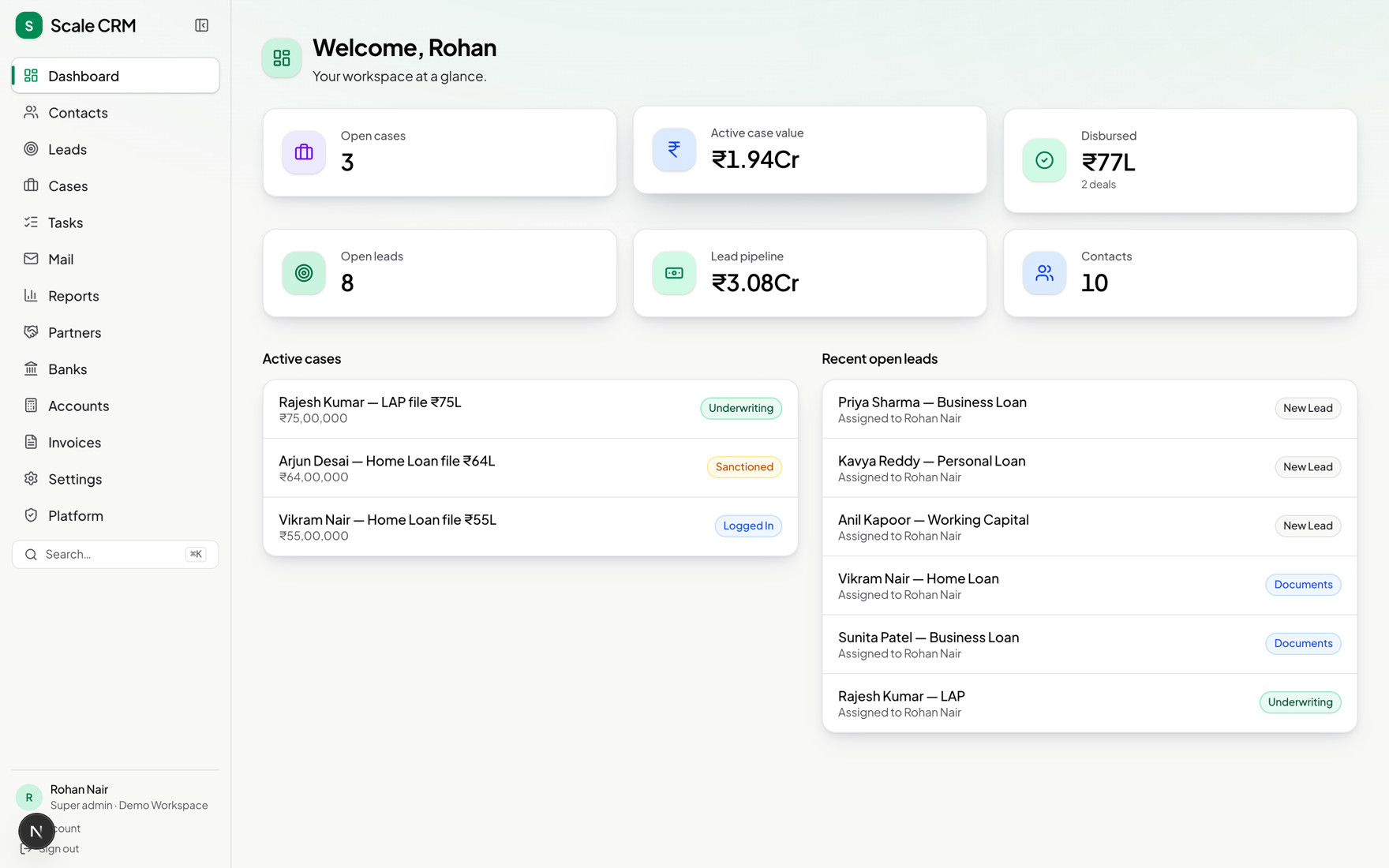
Task: Open Anil Kapoor Working Capital lead
Action: (1089, 526)
